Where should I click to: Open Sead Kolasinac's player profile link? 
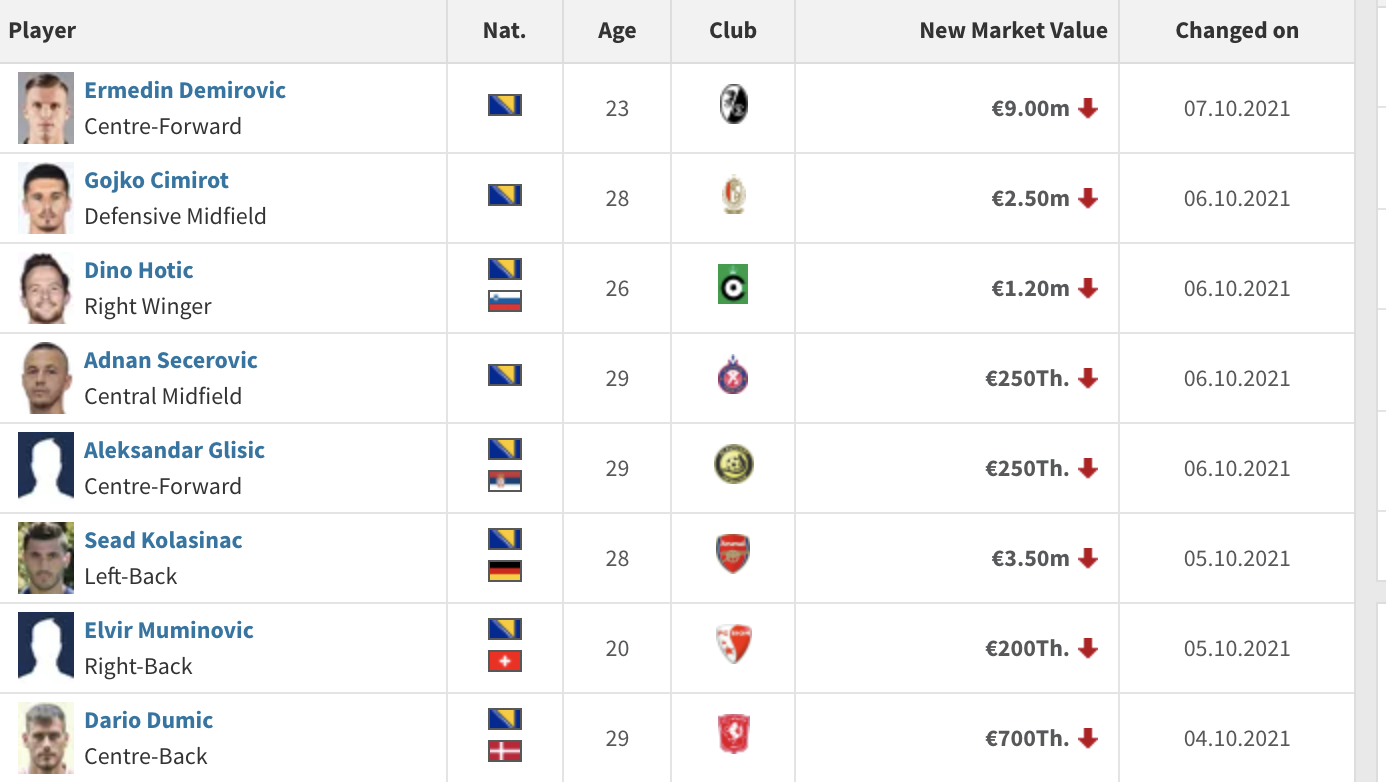pos(163,540)
